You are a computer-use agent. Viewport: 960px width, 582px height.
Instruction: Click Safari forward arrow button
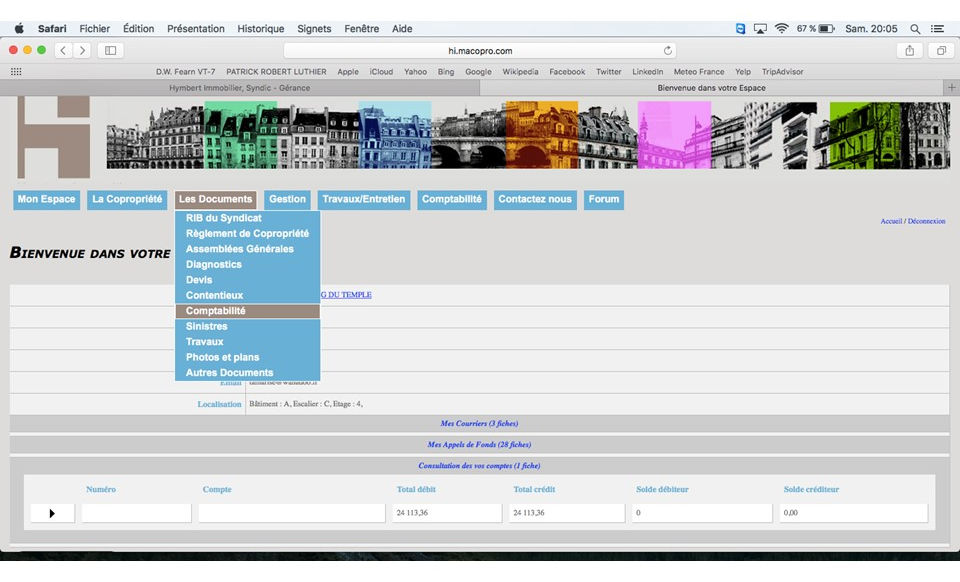82,50
